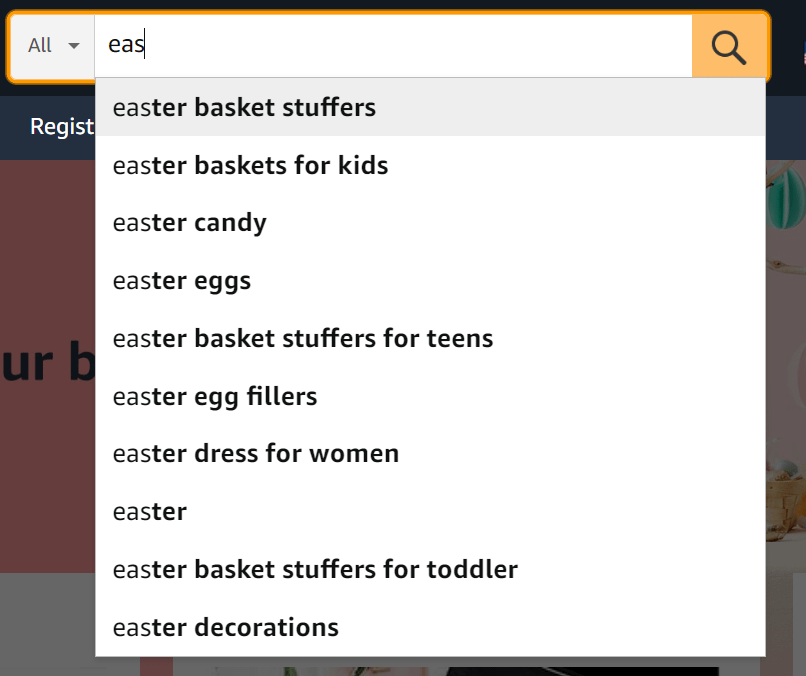806x676 pixels.
Task: Pick "easter eggs" from the suggestion list
Action: [x=181, y=280]
